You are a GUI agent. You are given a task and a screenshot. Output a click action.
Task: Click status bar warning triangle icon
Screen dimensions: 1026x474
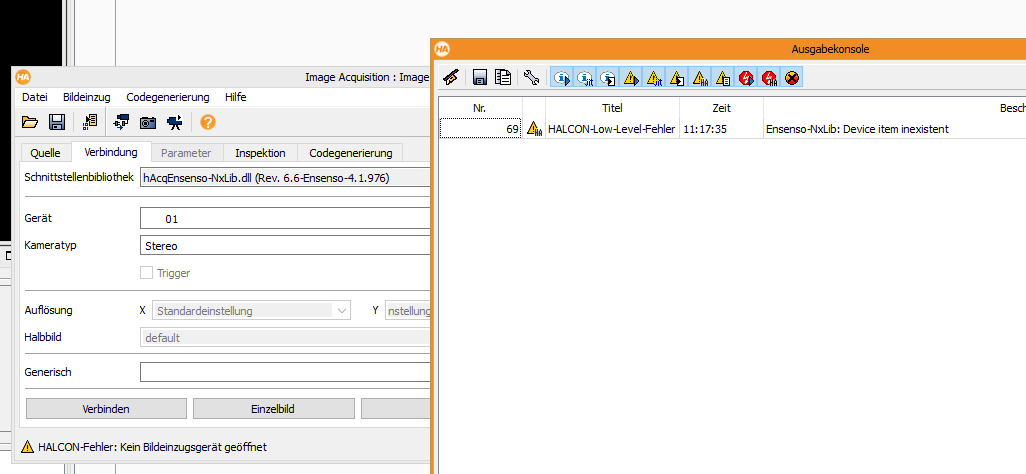pos(27,447)
